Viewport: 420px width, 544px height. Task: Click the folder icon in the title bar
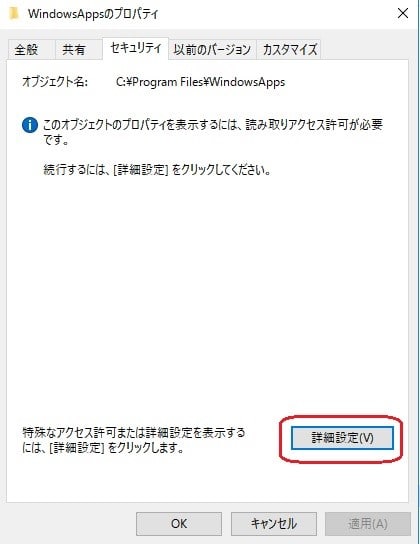tap(14, 14)
